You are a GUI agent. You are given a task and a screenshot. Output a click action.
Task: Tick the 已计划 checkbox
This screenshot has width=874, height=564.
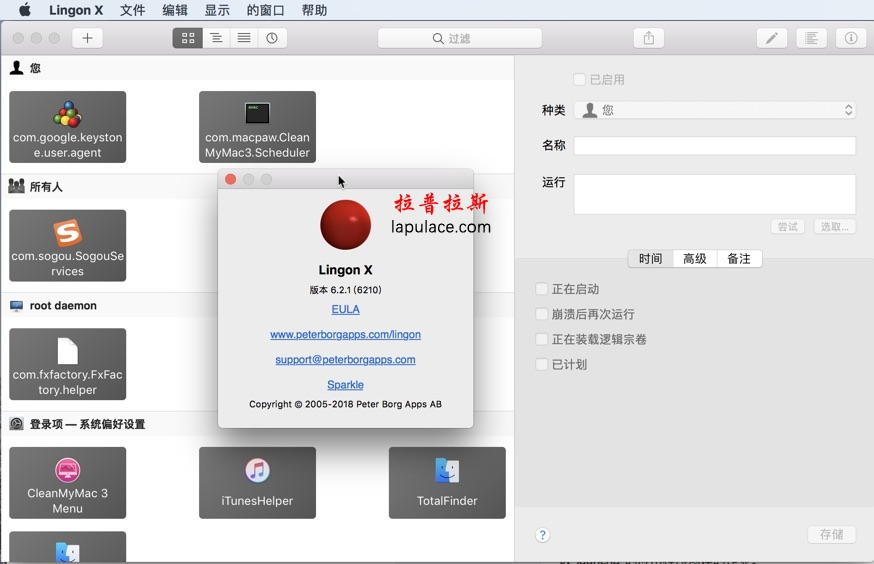coord(542,364)
